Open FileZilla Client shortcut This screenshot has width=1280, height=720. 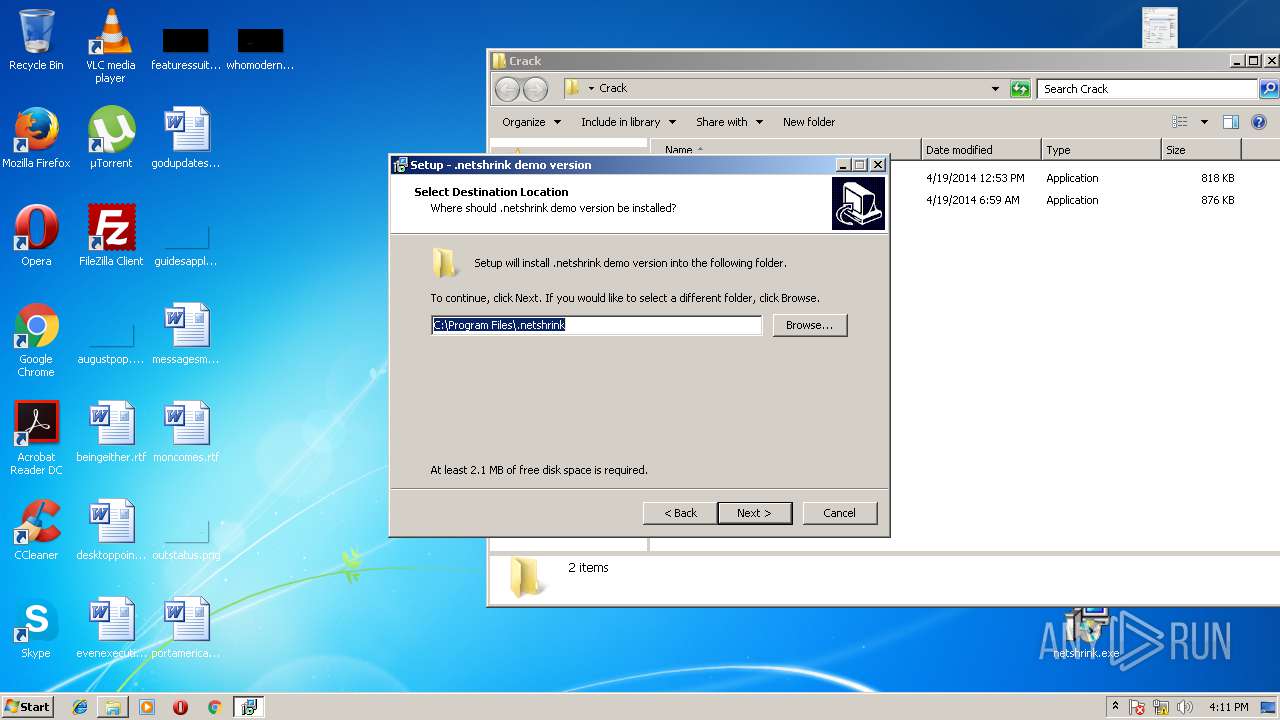111,236
